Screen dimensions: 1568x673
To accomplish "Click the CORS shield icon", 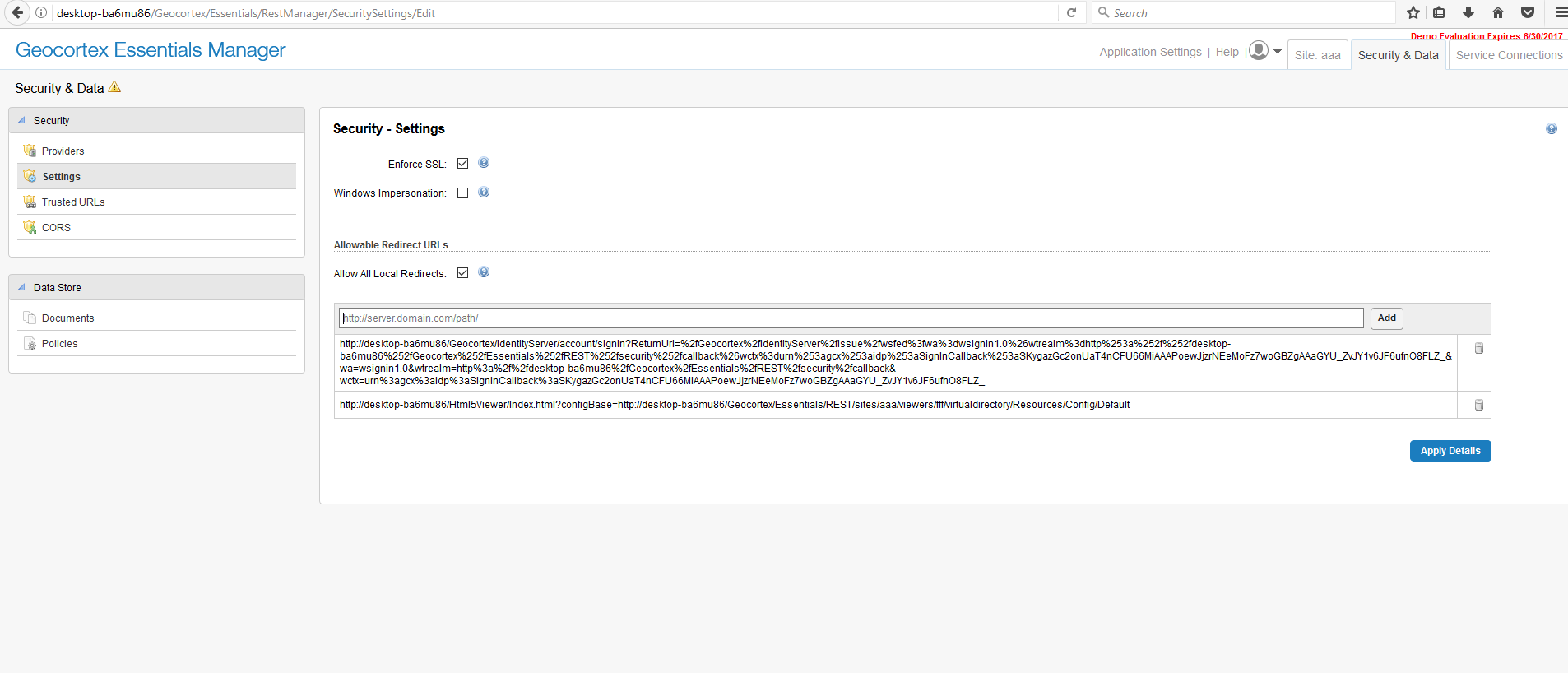I will click(30, 227).
